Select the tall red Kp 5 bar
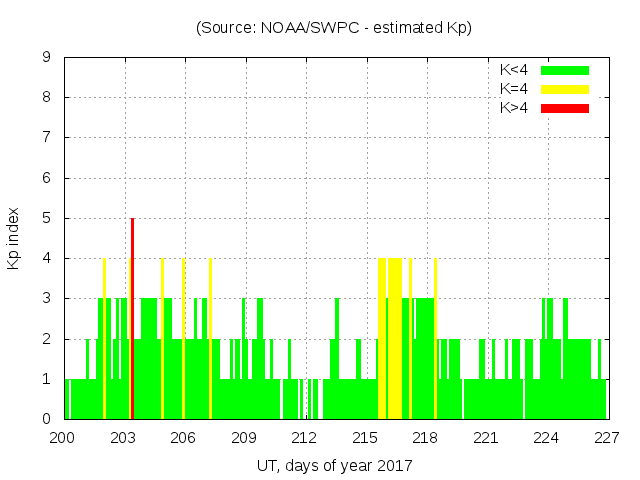The width and height of the screenshot is (640, 480). (x=132, y=318)
